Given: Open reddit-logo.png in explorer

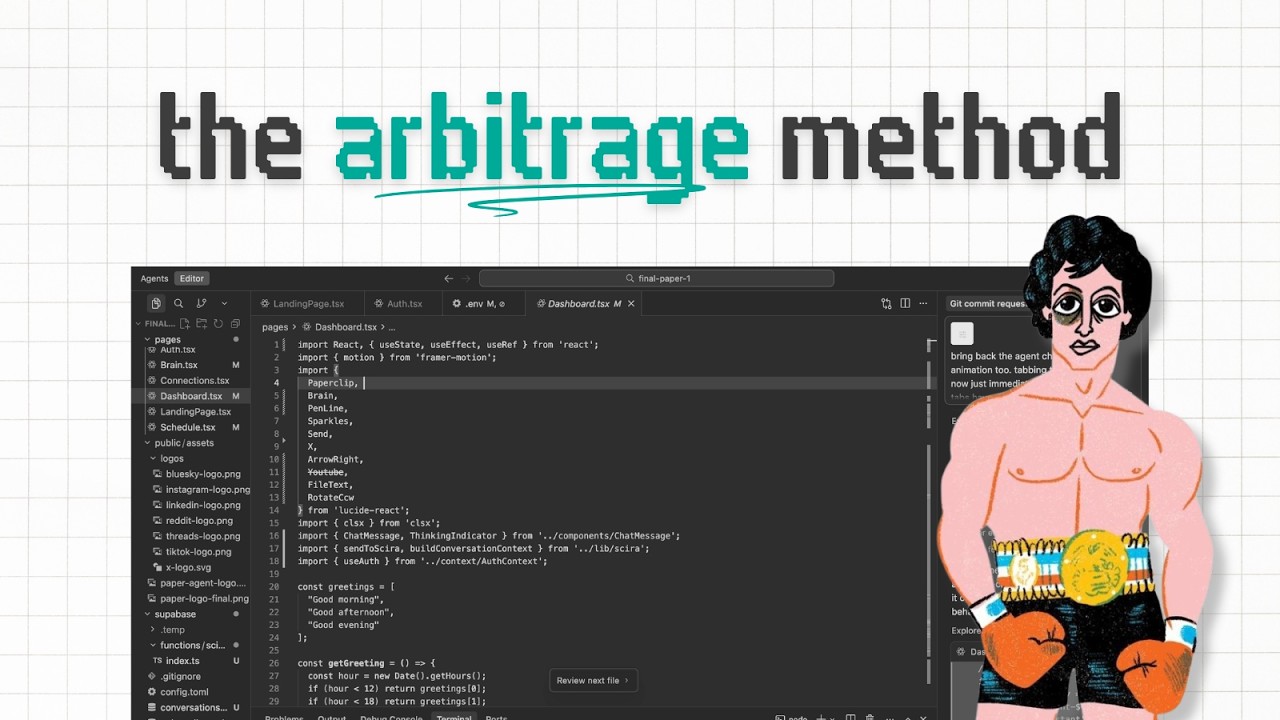Looking at the screenshot, I should (190, 521).
